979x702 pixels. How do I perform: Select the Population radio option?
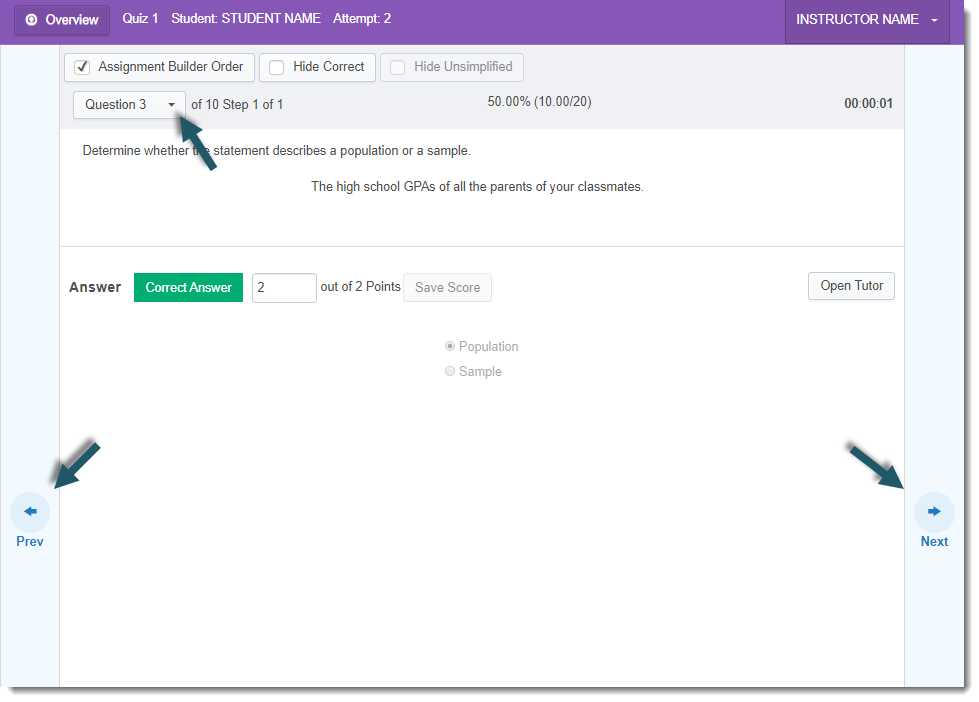tap(450, 346)
